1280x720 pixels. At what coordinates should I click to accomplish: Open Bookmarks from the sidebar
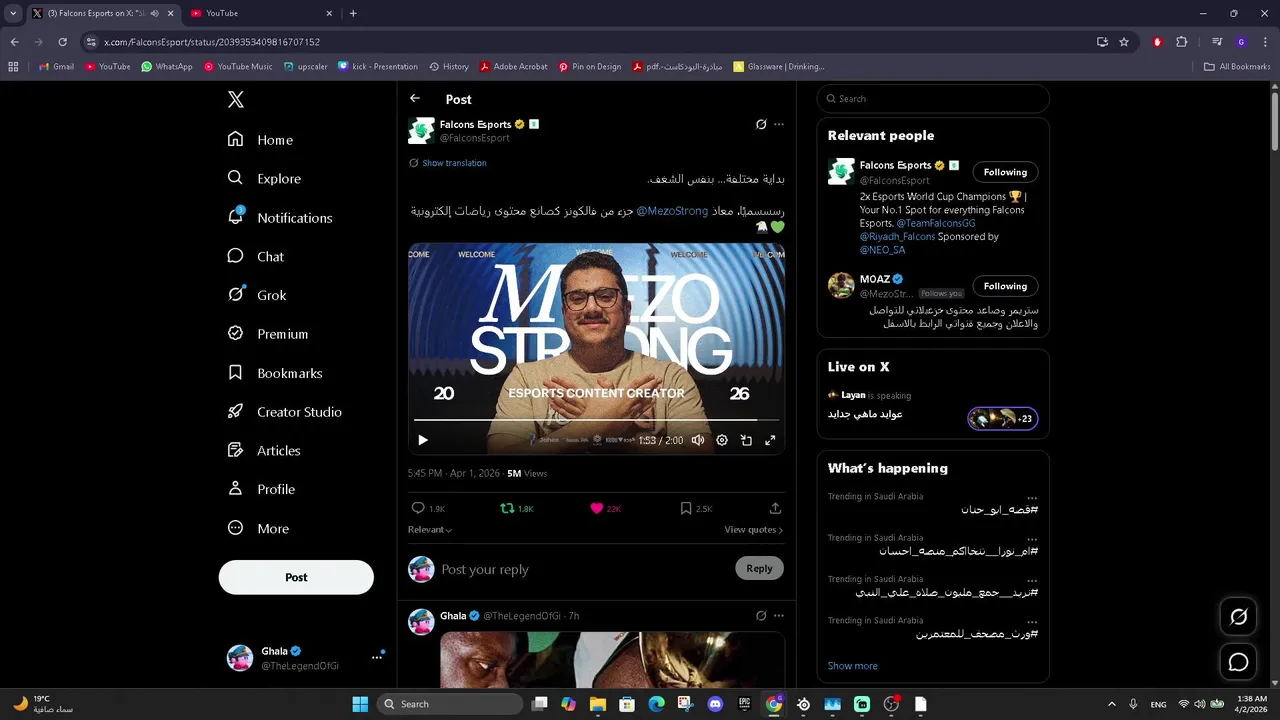coord(275,373)
